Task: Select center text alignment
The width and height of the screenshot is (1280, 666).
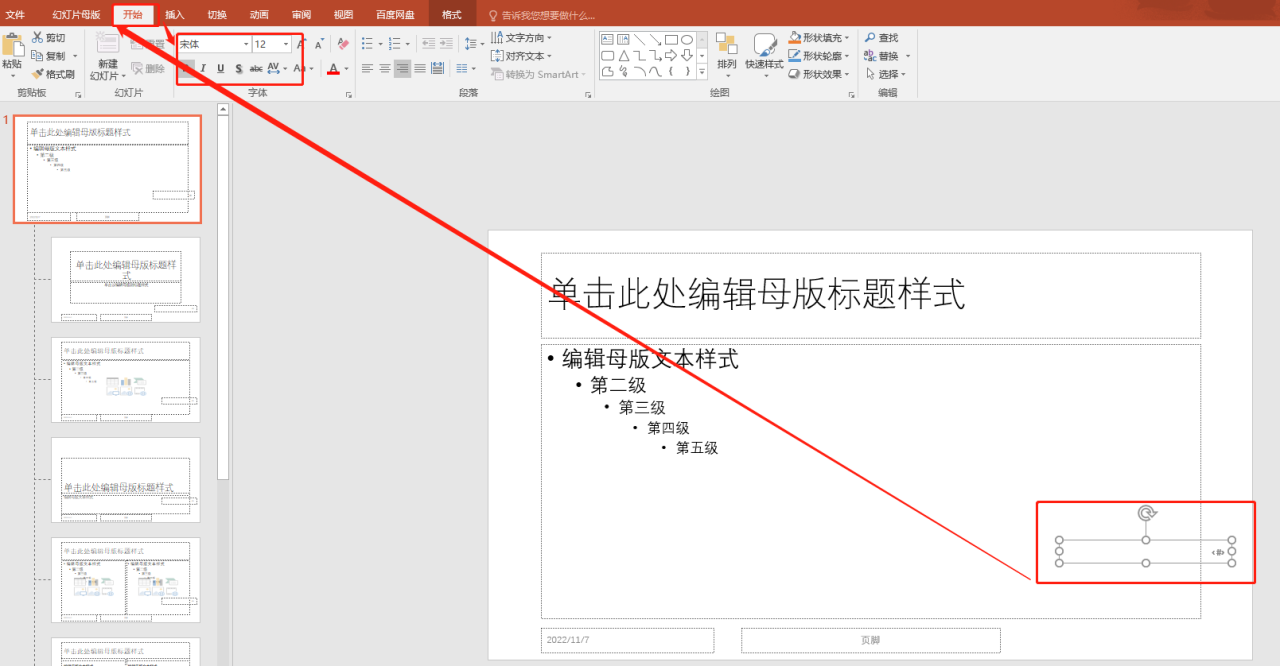Action: (384, 68)
